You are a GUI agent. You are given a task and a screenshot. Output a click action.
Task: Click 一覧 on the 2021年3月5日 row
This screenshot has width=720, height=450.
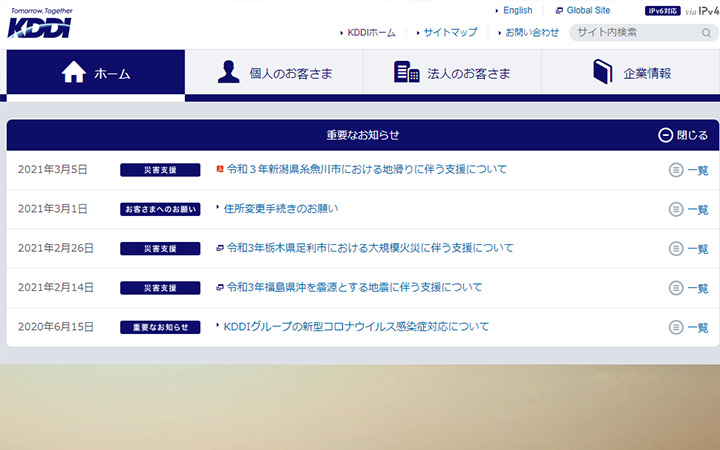tap(698, 170)
